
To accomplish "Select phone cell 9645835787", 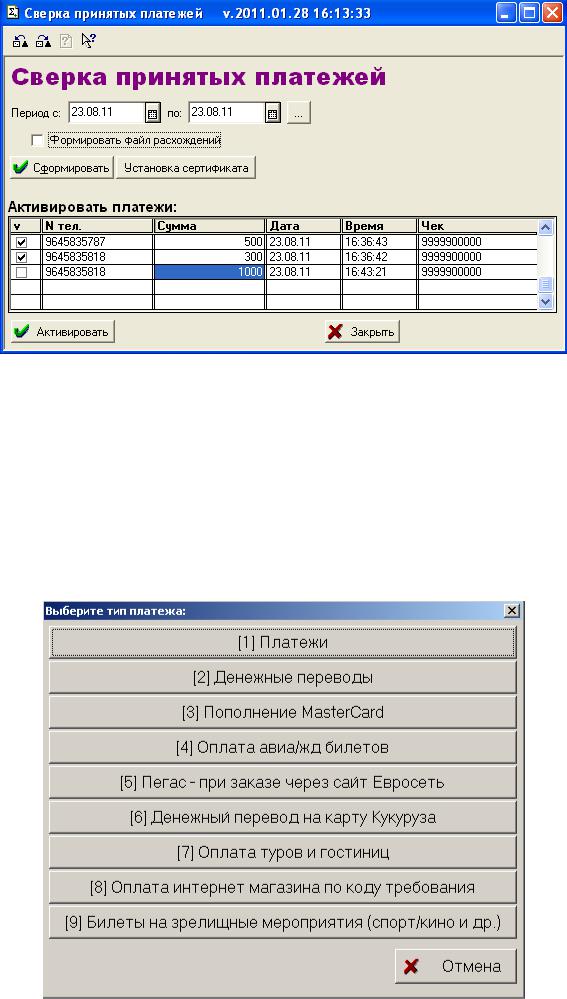I will 97,242.
